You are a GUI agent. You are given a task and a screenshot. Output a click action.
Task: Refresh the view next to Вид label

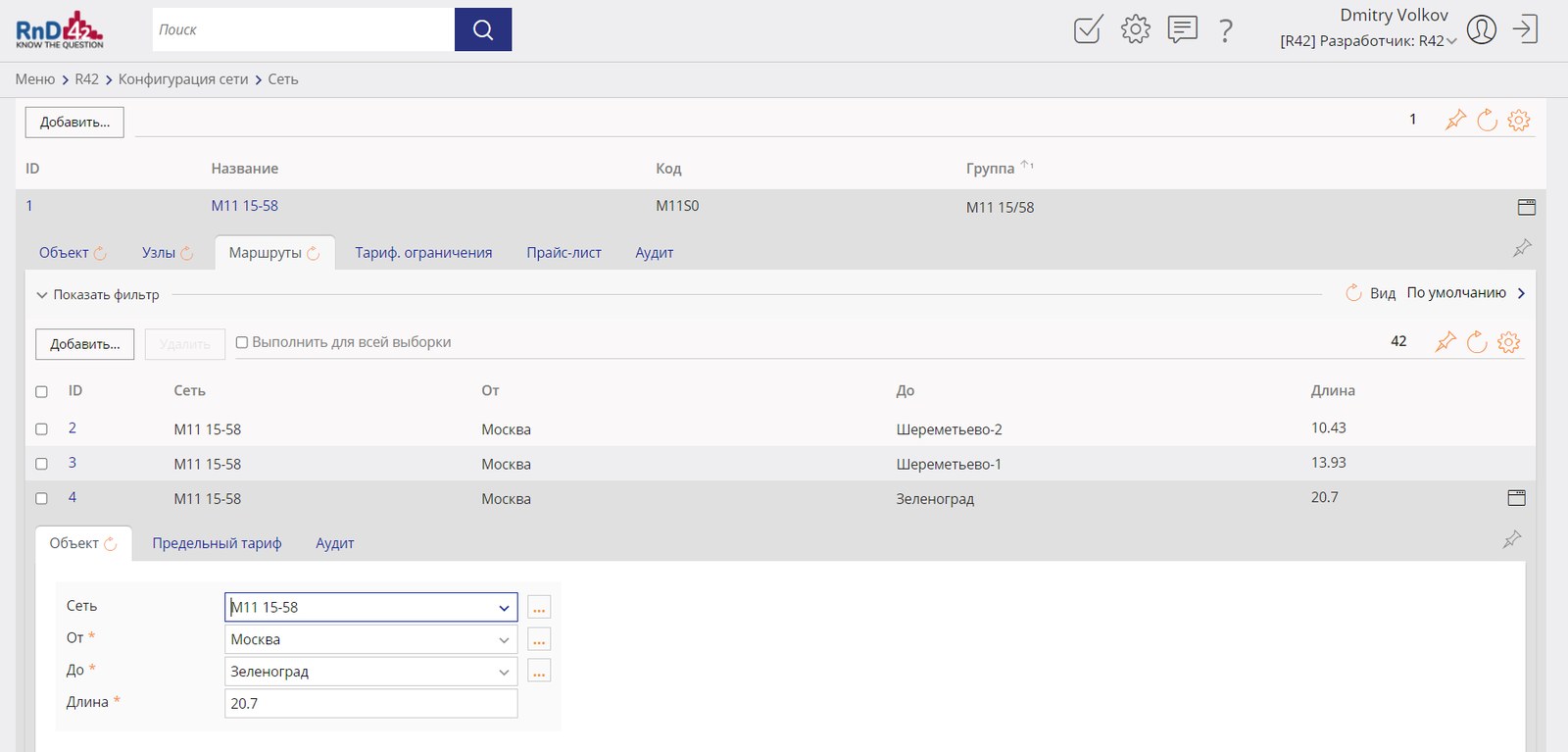tap(1353, 293)
